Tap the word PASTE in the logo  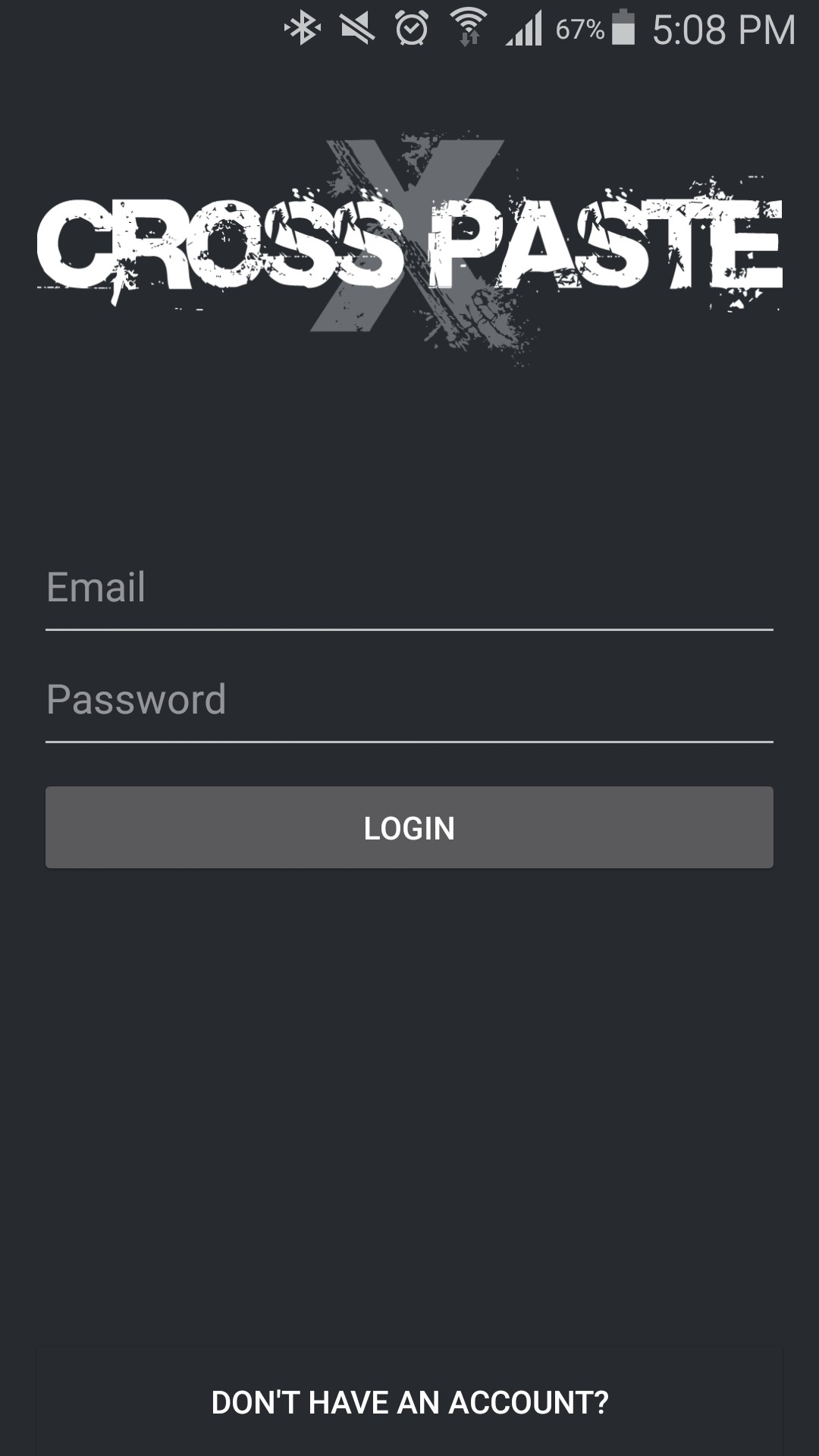pyautogui.click(x=605, y=244)
